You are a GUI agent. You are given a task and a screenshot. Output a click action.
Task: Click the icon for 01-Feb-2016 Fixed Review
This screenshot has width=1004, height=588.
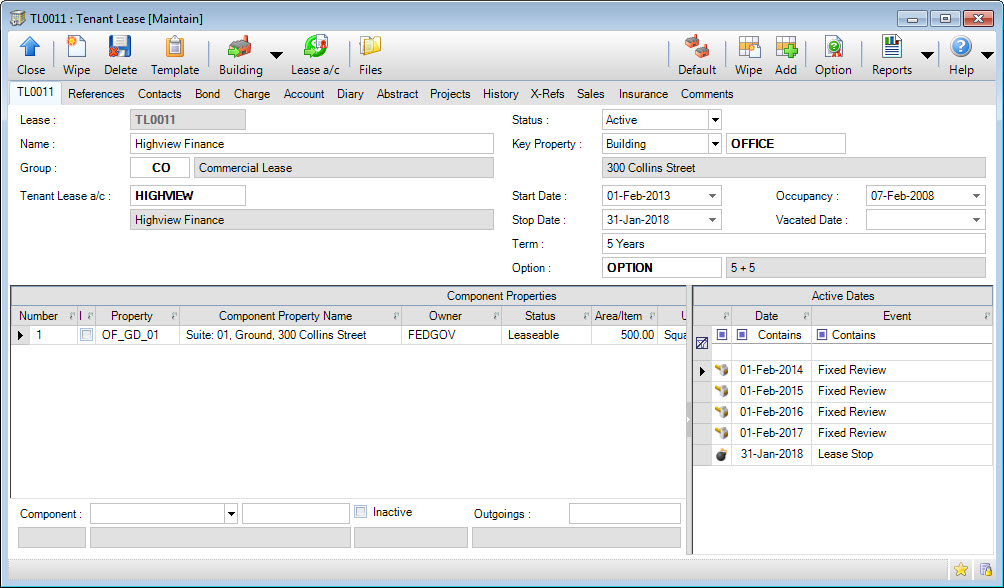[x=722, y=412]
